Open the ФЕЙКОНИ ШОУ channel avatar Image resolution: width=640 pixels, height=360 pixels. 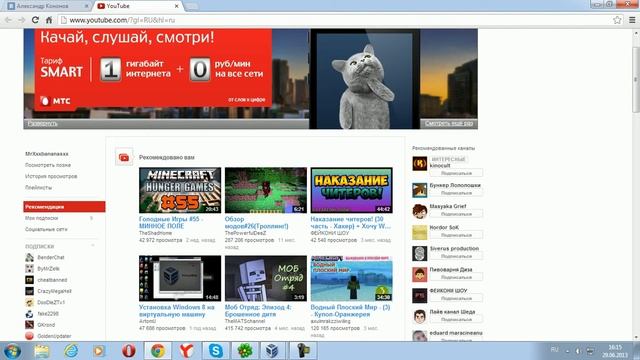pyautogui.click(x=420, y=296)
